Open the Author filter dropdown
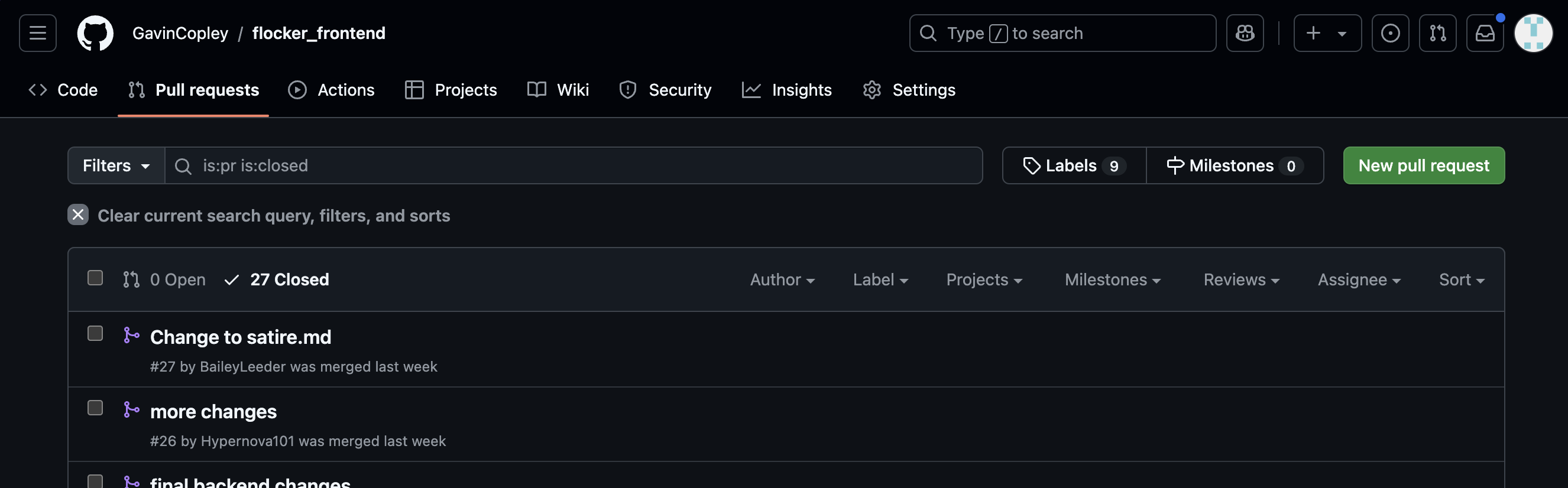The width and height of the screenshot is (1568, 488). point(782,280)
